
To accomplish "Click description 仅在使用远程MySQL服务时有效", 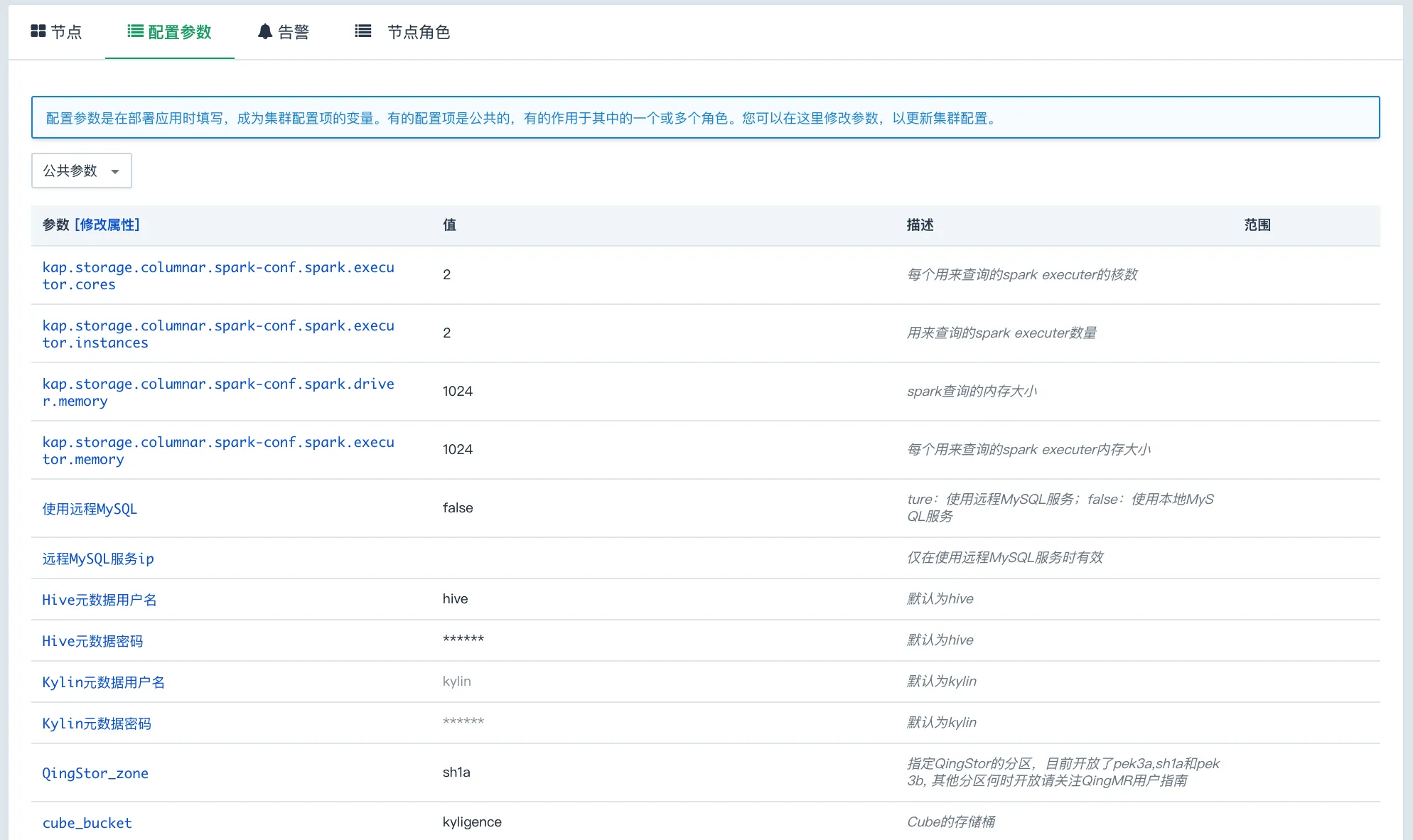I will (x=1005, y=557).
